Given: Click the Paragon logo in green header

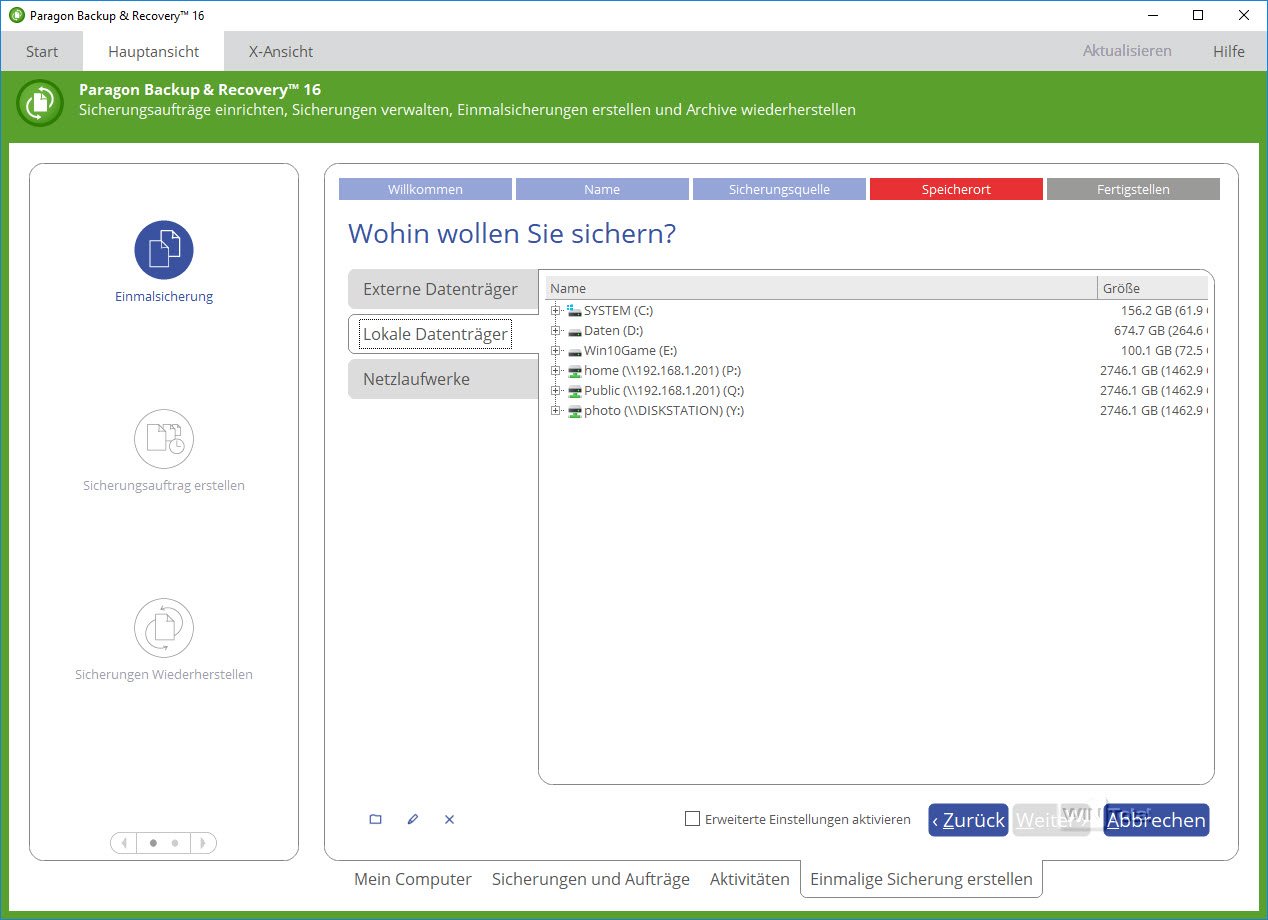Looking at the screenshot, I should (40, 101).
